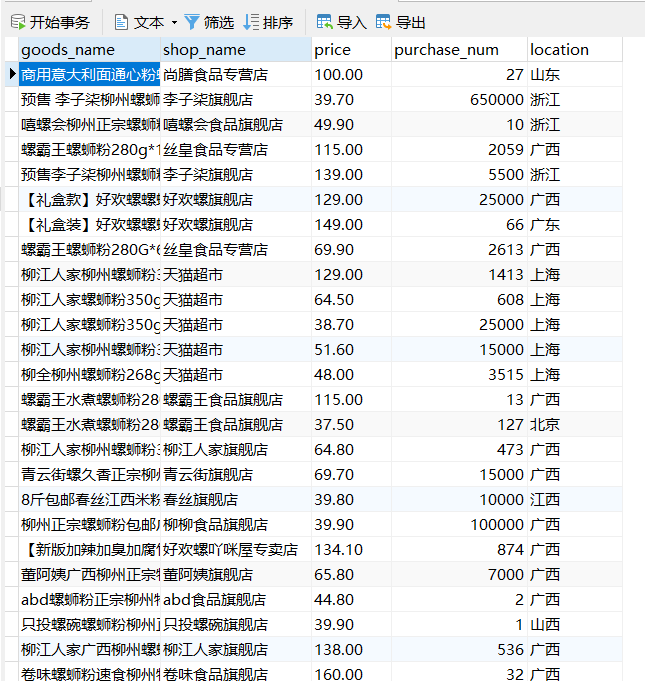Select goods cell 螺霸王螺蛳粉280g*1
The image size is (645, 681).
click(x=89, y=149)
